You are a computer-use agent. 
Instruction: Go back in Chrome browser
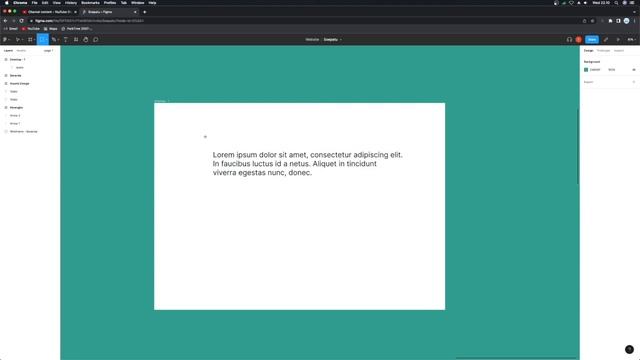[5, 21]
